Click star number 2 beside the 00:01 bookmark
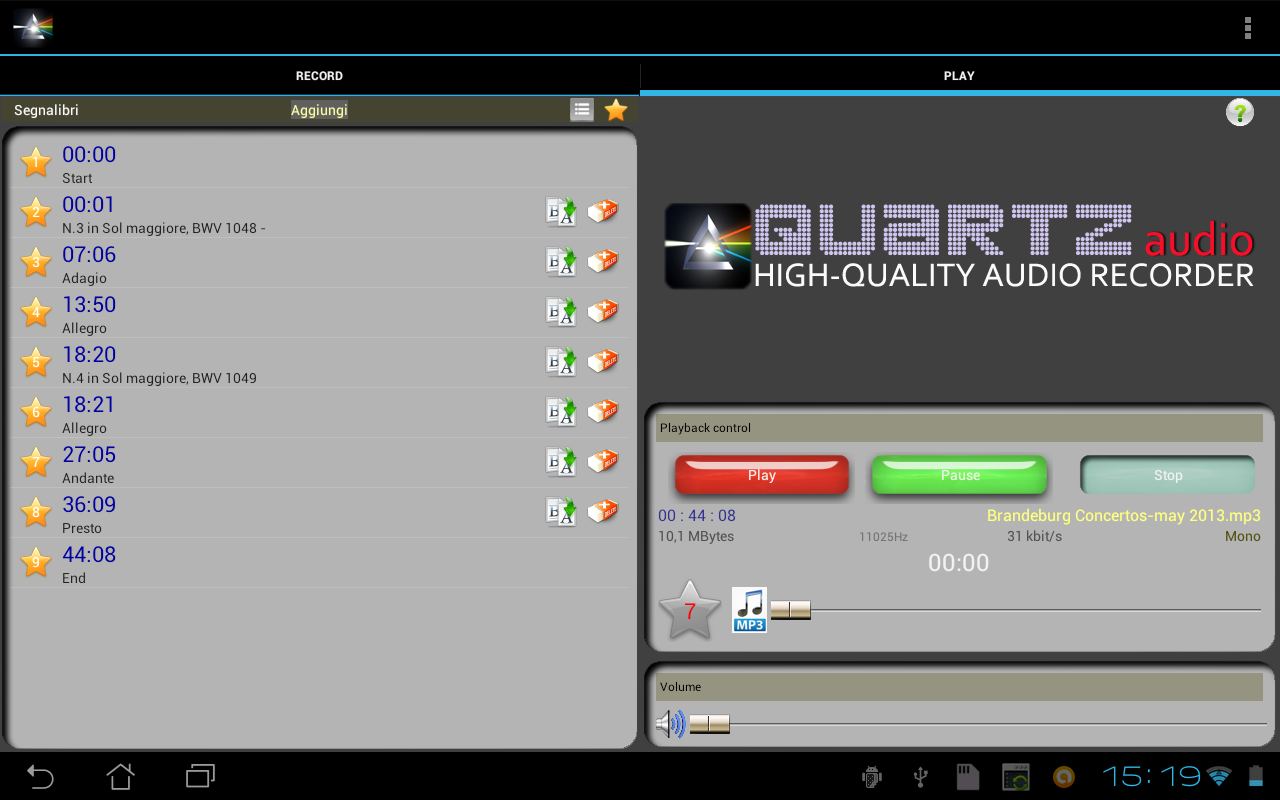The height and width of the screenshot is (800, 1280). 36,212
